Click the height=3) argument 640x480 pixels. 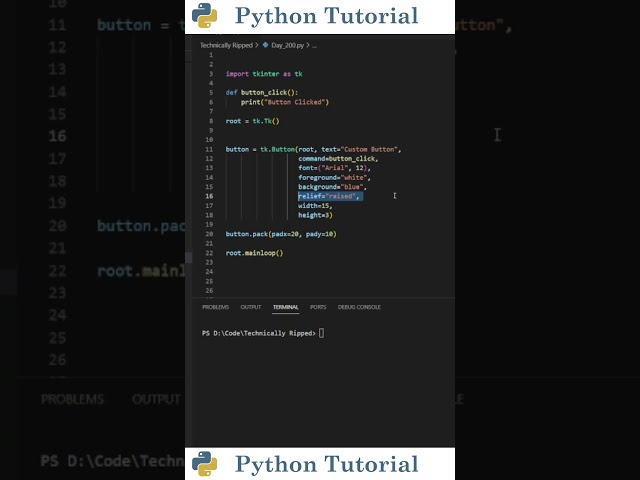click(x=315, y=215)
